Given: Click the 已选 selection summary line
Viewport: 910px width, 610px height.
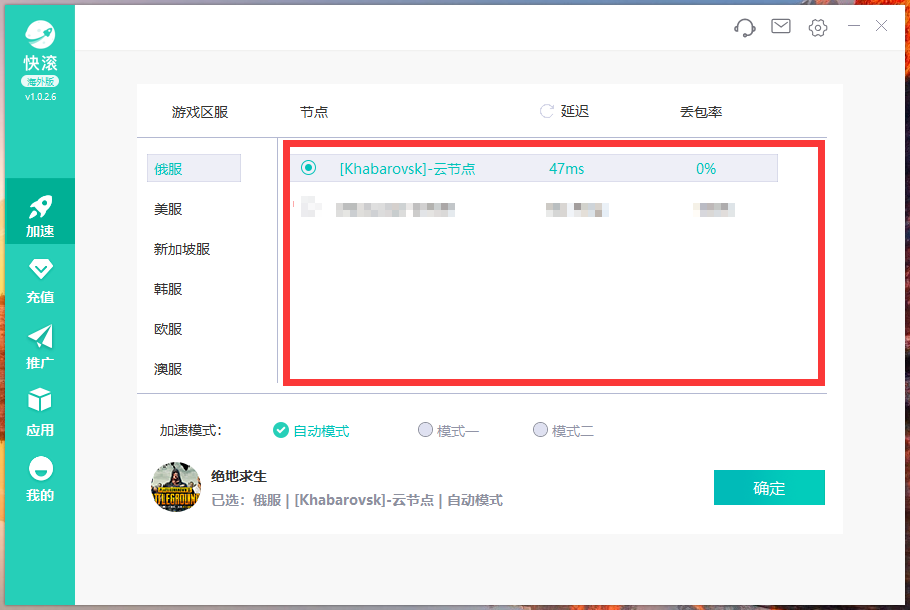Looking at the screenshot, I should coord(357,500).
